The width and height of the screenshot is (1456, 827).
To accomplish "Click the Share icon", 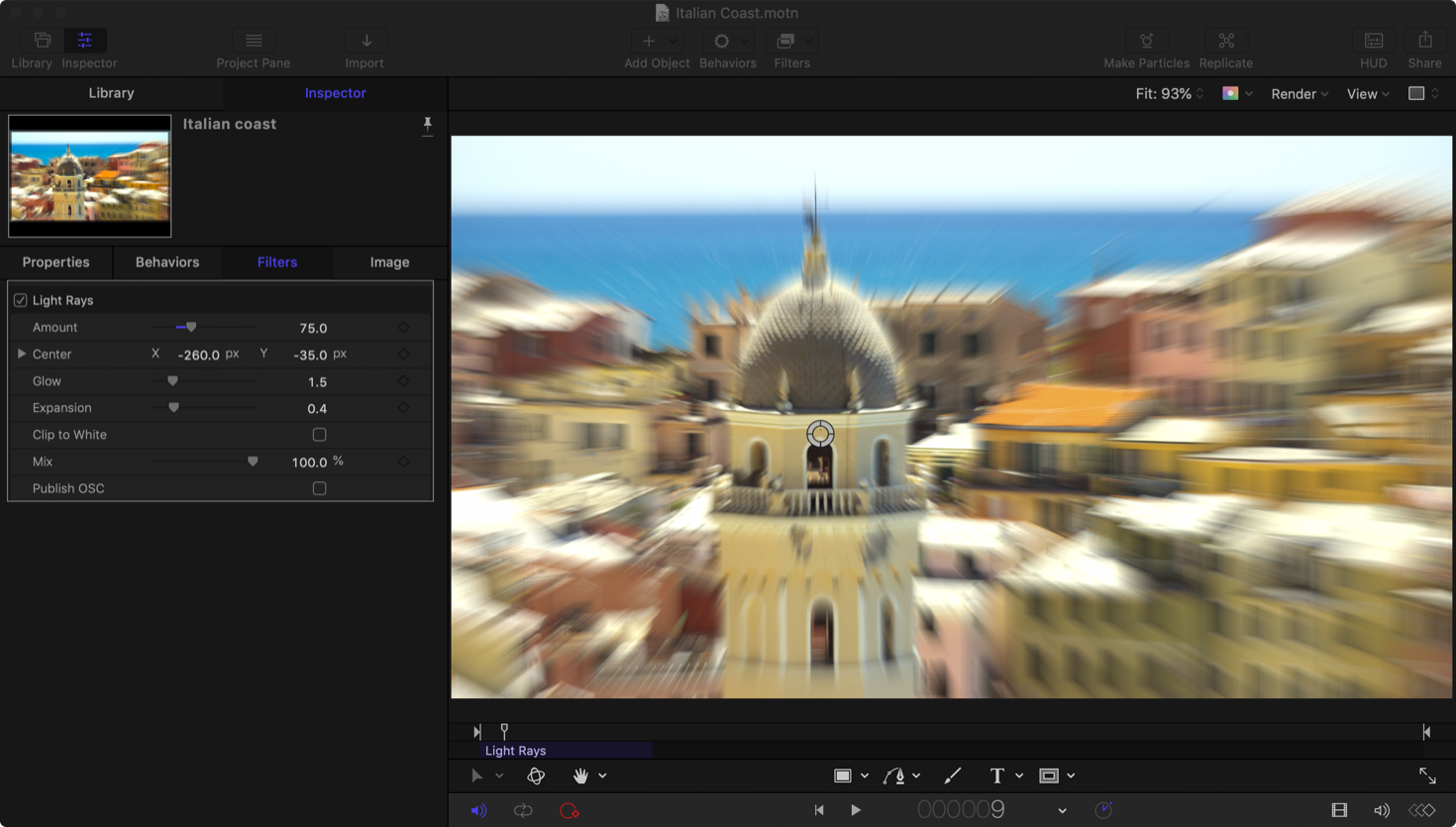I will 1424,41.
